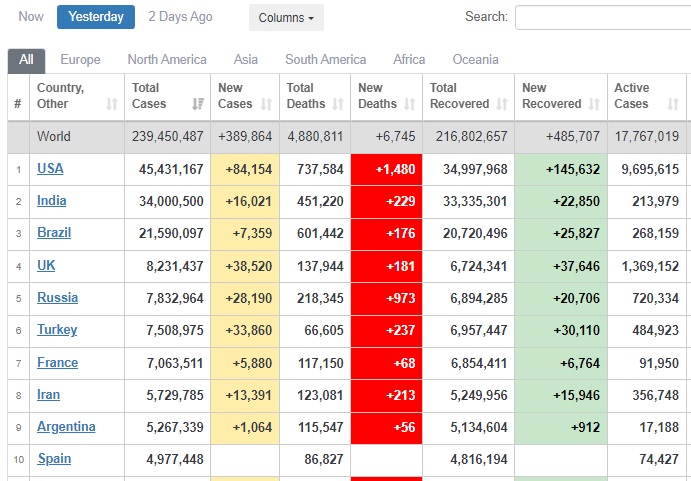
Task: Sort table by New Cases icon
Action: [267, 104]
